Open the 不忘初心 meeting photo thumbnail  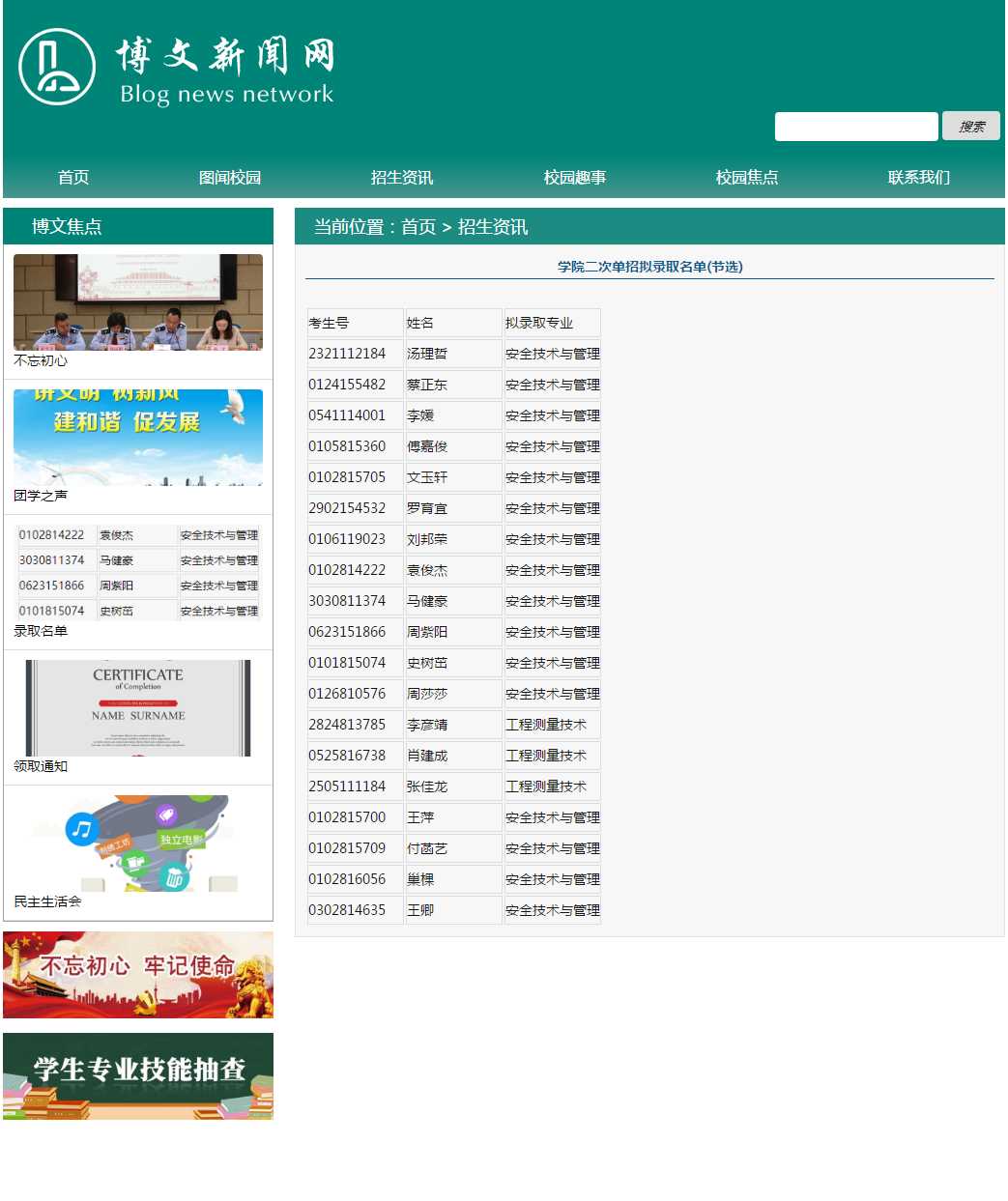(x=138, y=301)
